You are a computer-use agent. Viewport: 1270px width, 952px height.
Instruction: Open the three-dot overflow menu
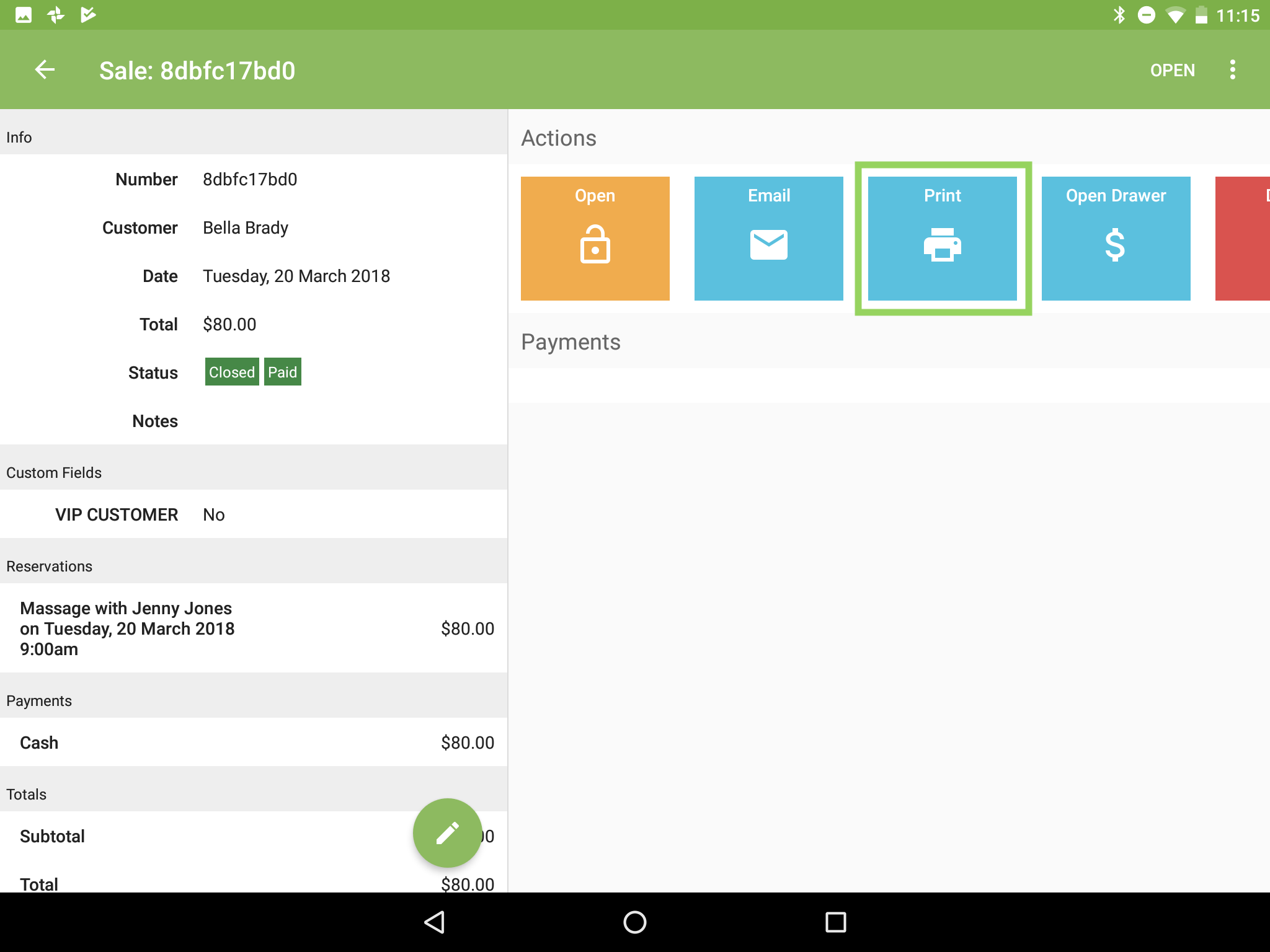coord(1232,70)
